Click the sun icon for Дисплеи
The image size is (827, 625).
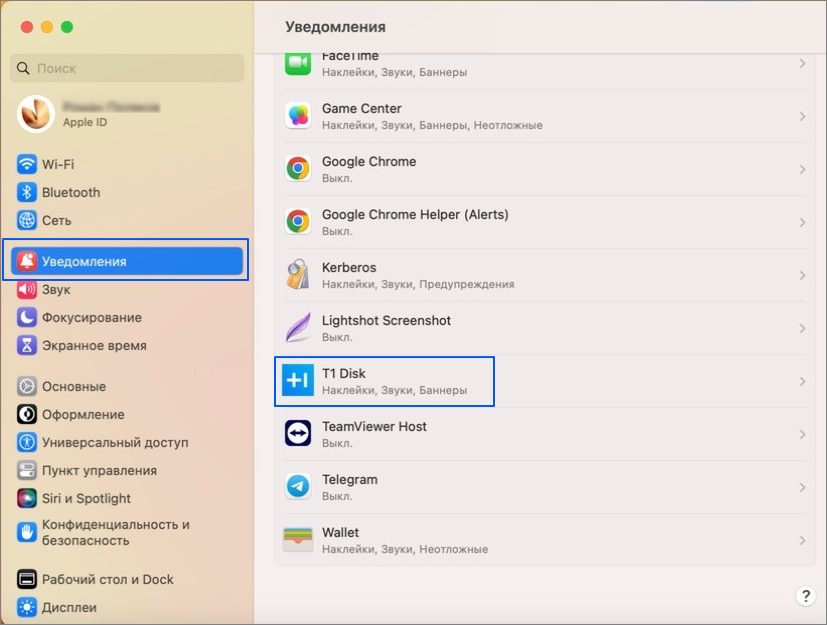click(26, 608)
